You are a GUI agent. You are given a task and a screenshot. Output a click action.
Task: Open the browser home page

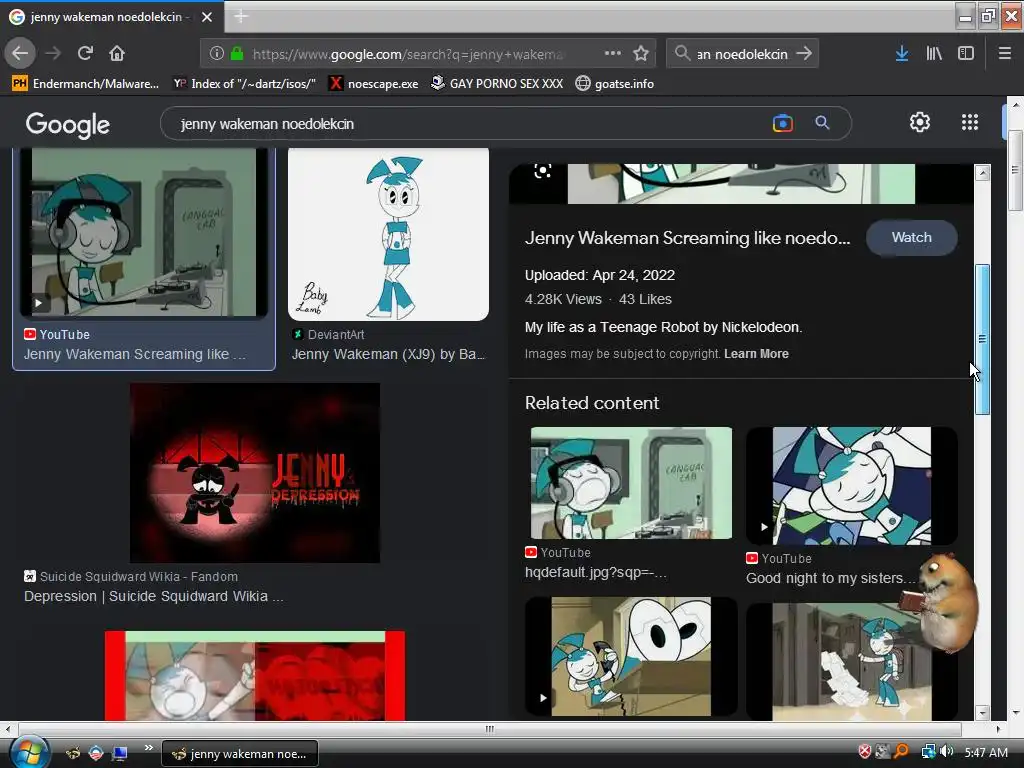click(x=117, y=53)
